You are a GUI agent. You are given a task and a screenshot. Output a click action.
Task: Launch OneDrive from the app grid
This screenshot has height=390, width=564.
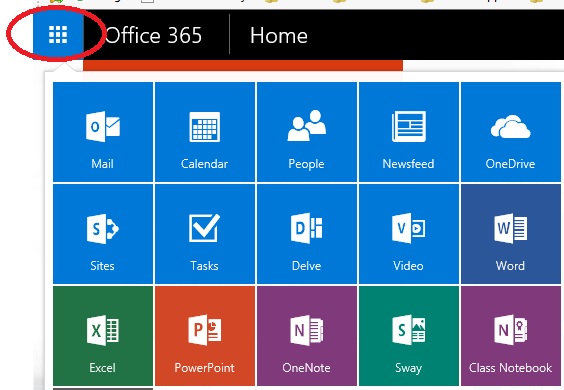pos(511,132)
